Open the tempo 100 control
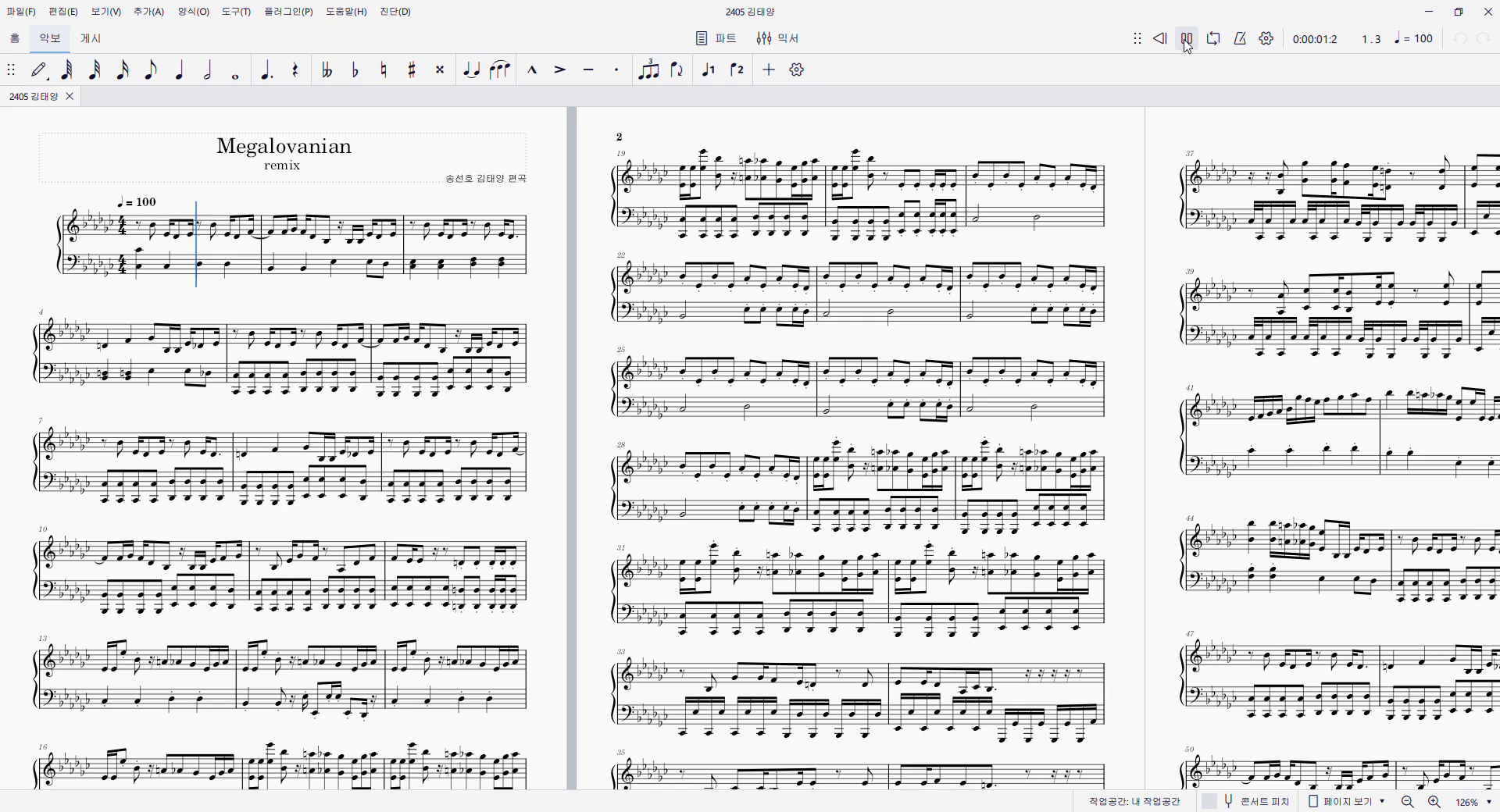 click(1413, 38)
